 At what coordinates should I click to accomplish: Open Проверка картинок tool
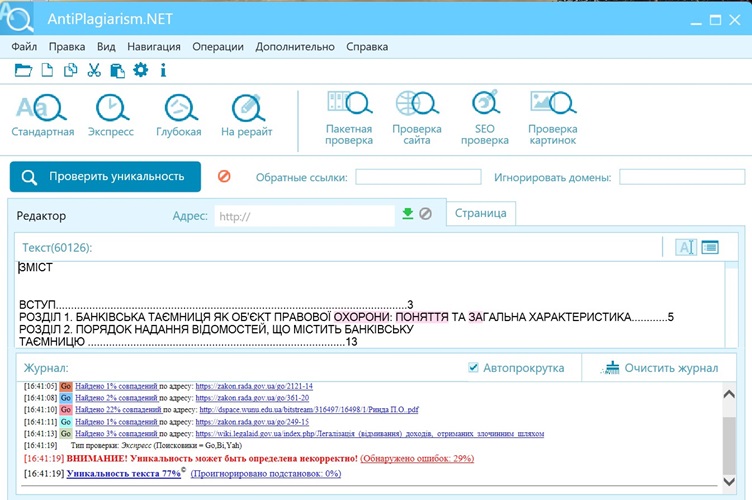click(x=553, y=118)
